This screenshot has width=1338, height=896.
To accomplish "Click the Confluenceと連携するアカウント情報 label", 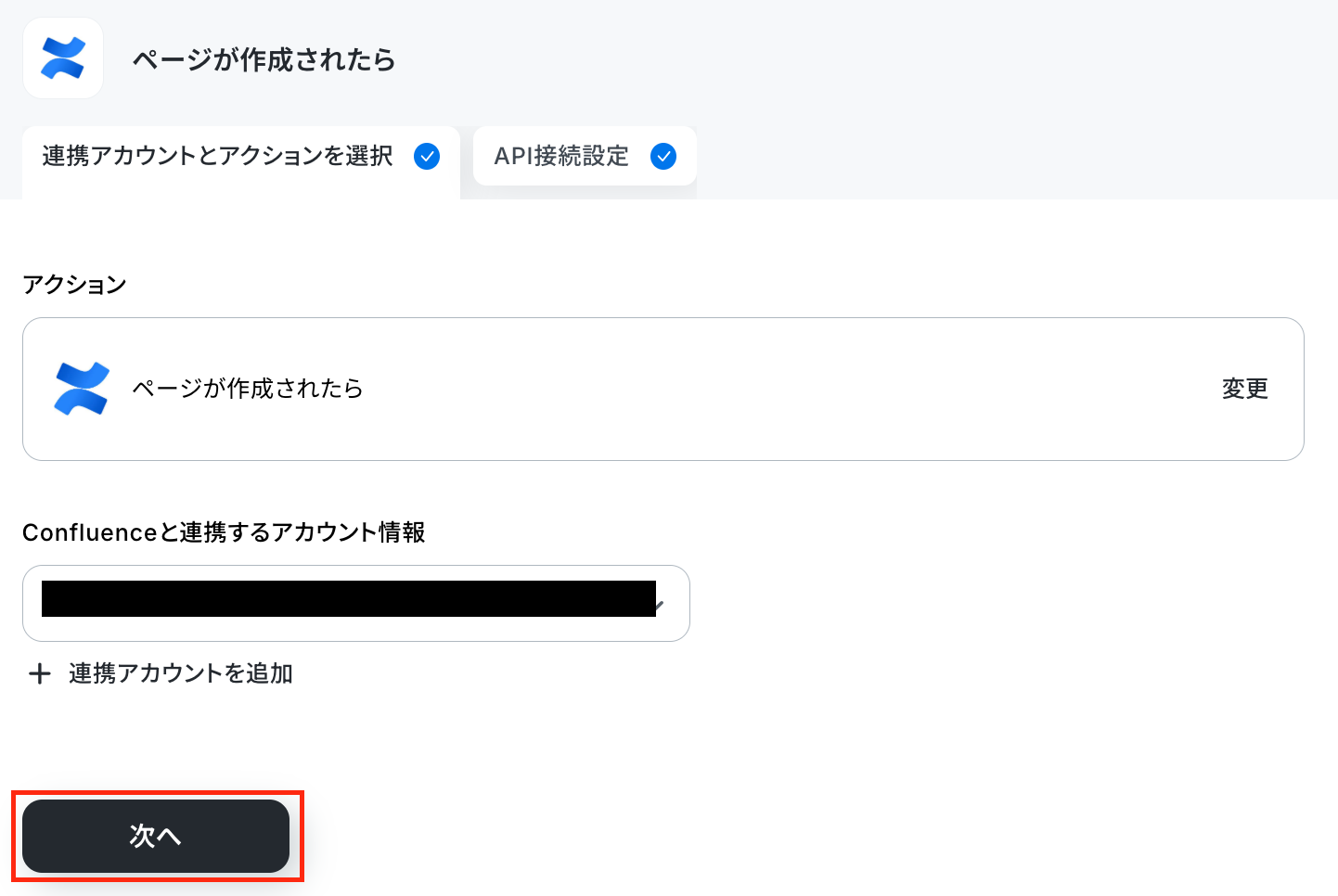I will [x=224, y=532].
